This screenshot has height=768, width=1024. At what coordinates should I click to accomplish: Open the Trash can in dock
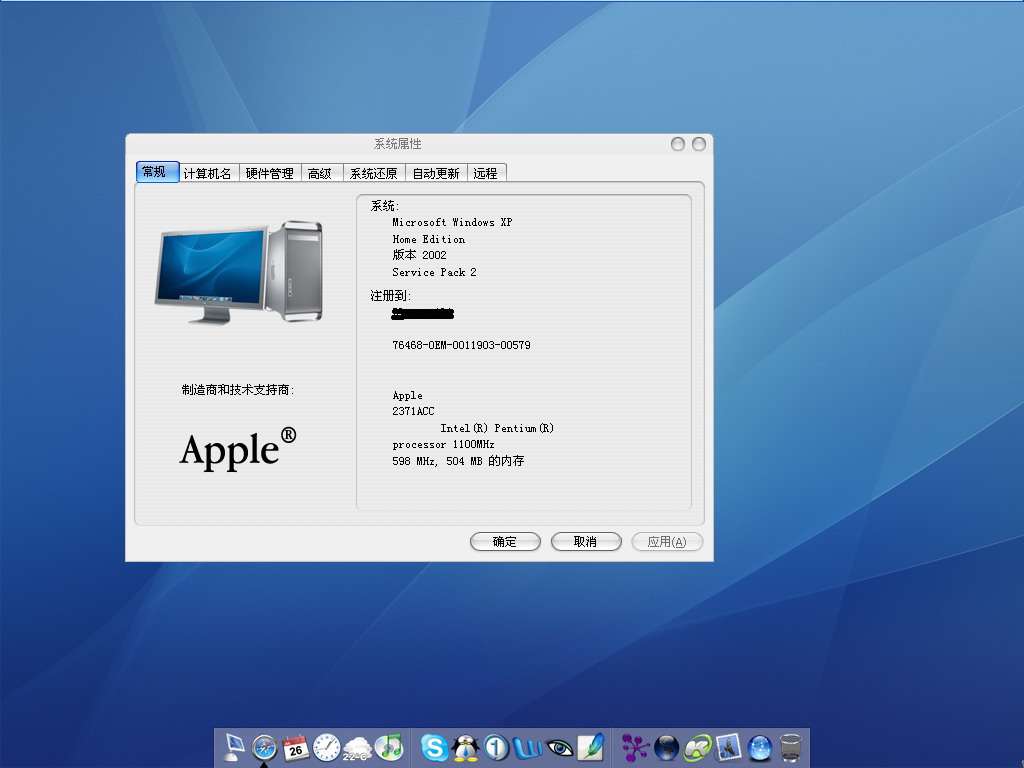[x=791, y=747]
